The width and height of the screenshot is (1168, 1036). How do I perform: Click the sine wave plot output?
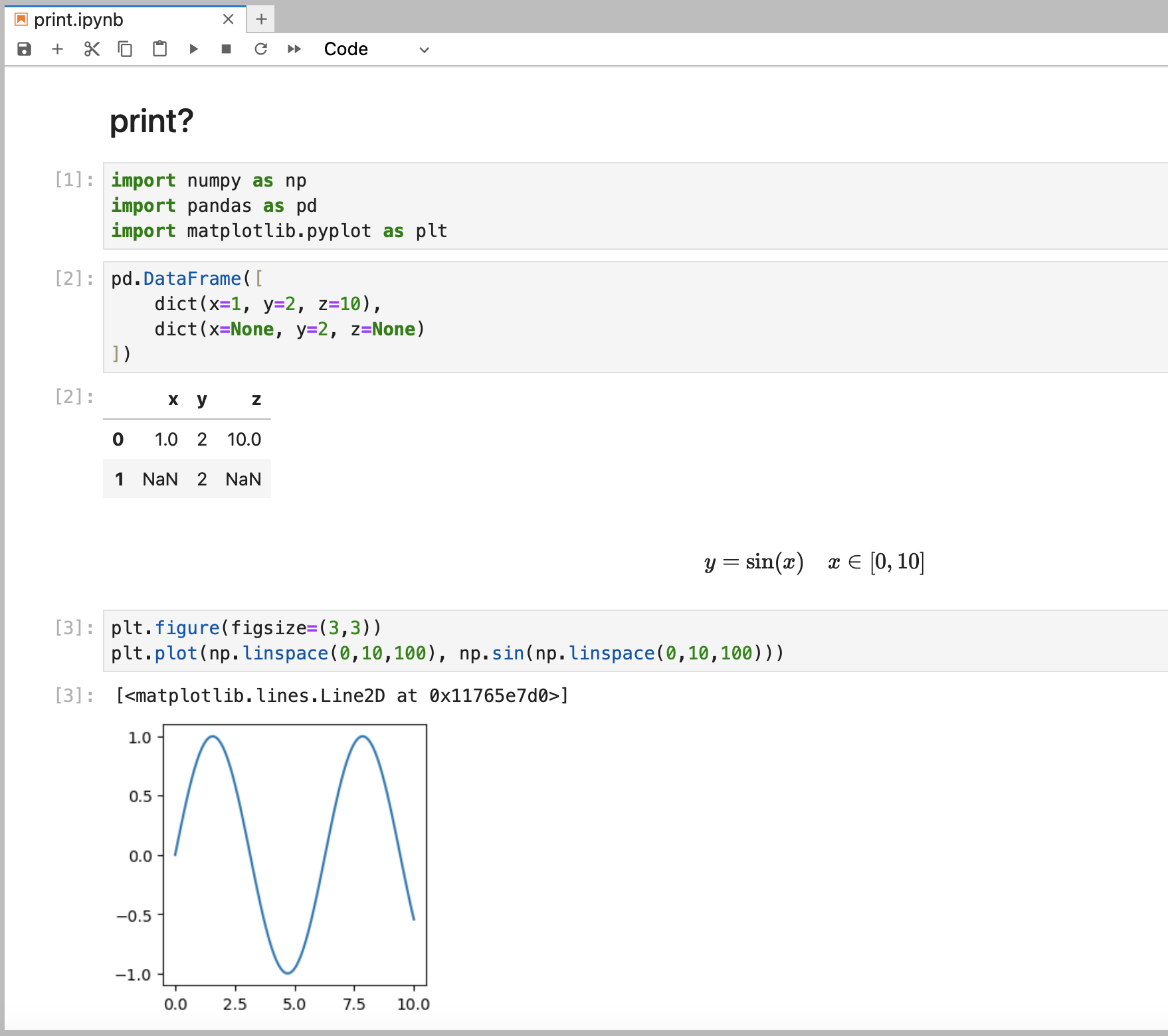click(294, 855)
